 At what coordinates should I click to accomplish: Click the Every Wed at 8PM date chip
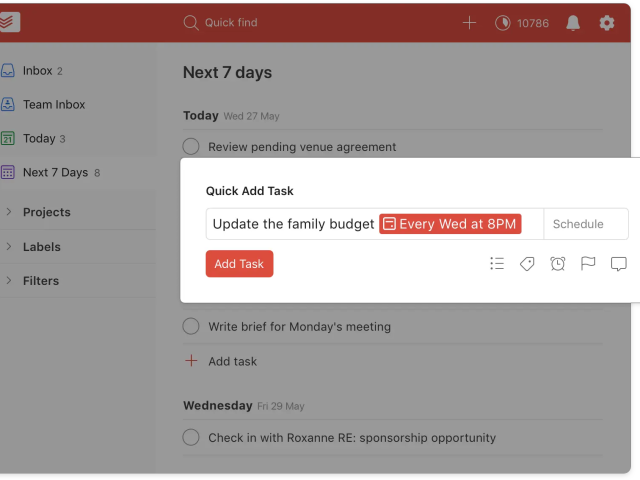pyautogui.click(x=450, y=224)
